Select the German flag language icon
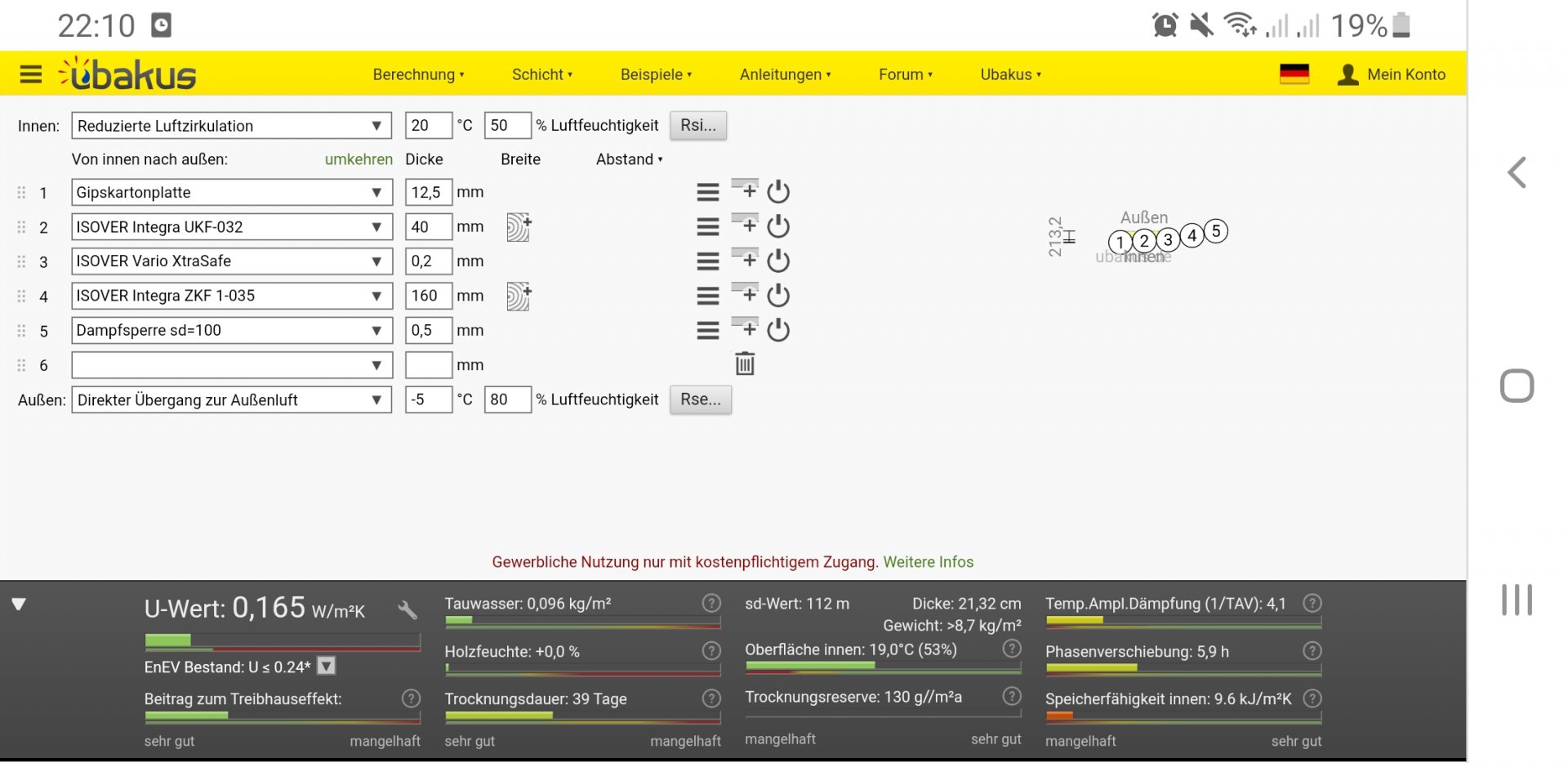 pos(1294,74)
